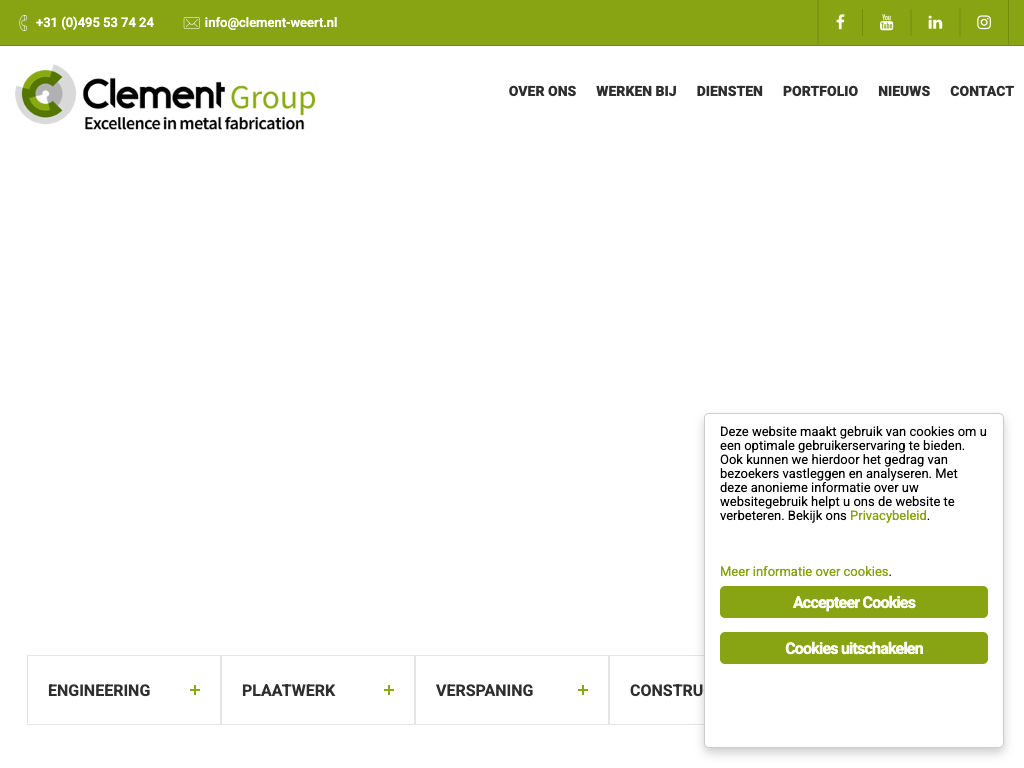The height and width of the screenshot is (768, 1024).
Task: Open the Instagram icon link
Action: pyautogui.click(x=984, y=22)
